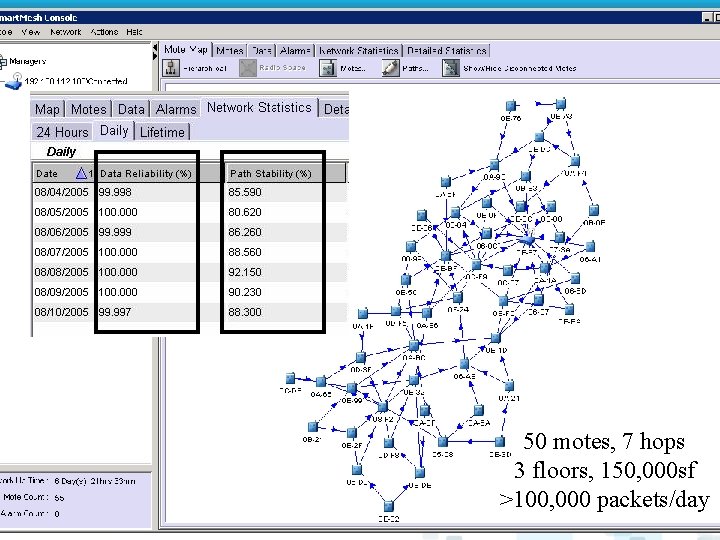This screenshot has width=720, height=540.
Task: Select the Daily sub-tab
Action: click(114, 131)
